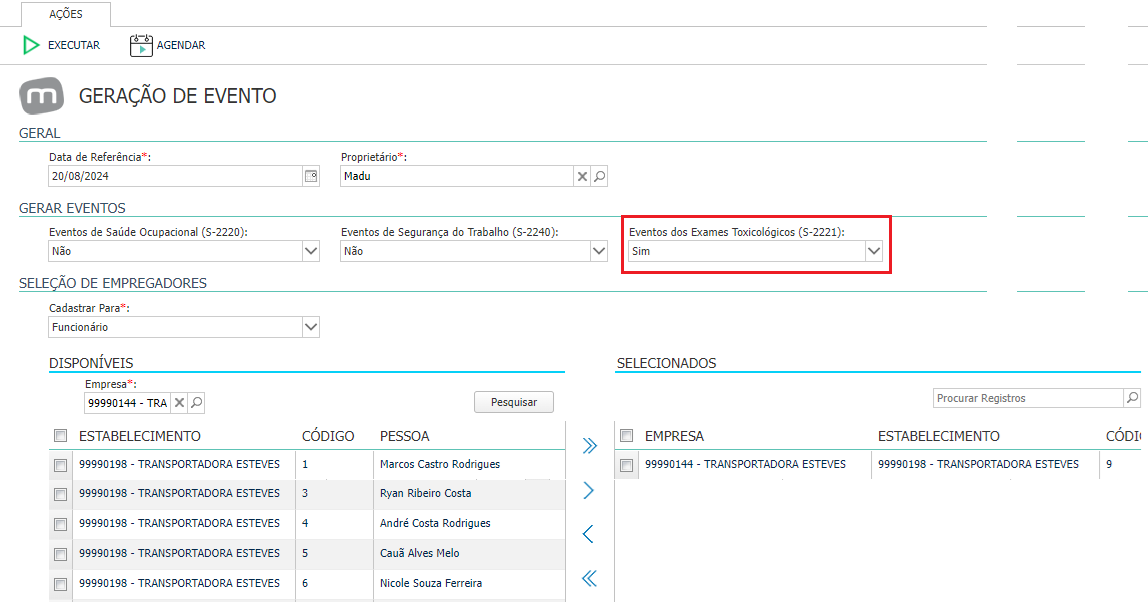Click the Agendar action
Screen dimensions: 1148x603
tap(168, 45)
